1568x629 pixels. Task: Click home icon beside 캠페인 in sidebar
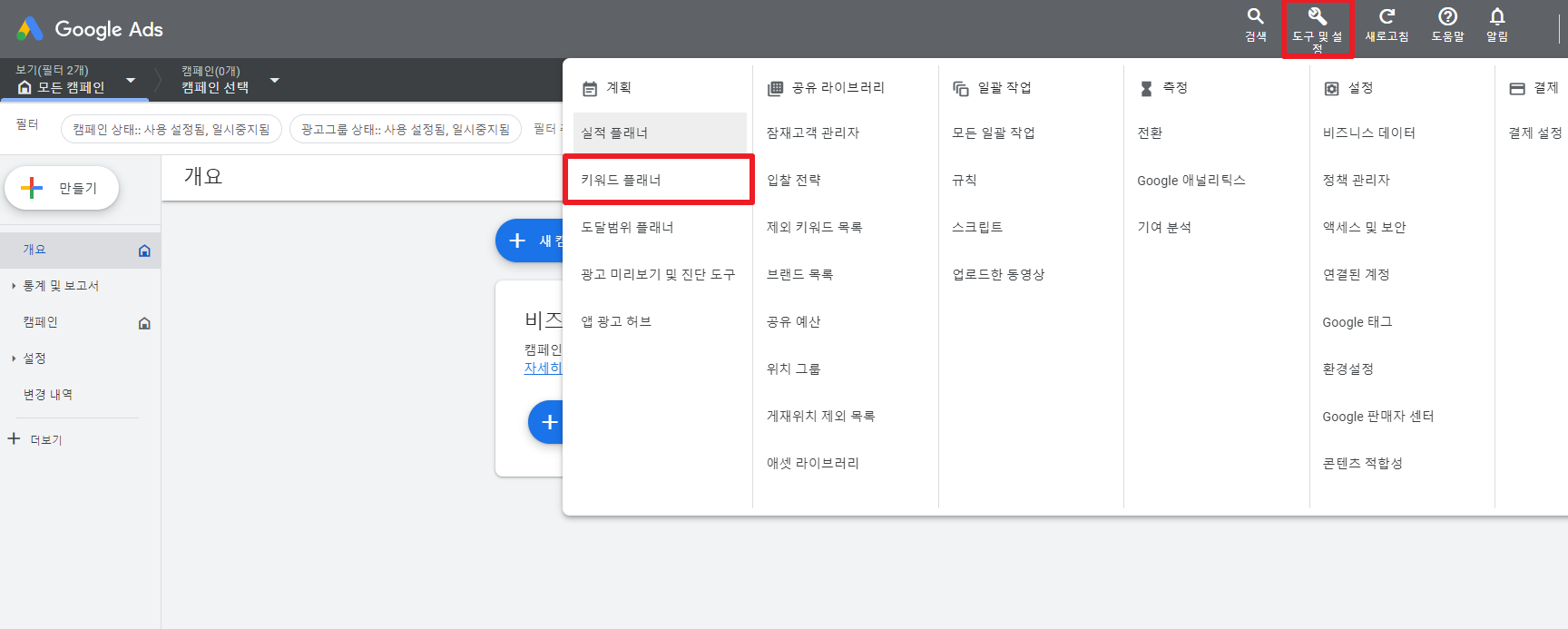click(x=144, y=323)
